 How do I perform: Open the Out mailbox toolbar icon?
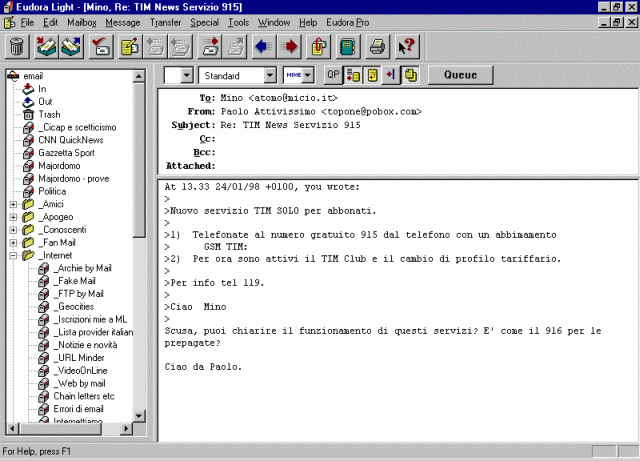click(x=71, y=47)
